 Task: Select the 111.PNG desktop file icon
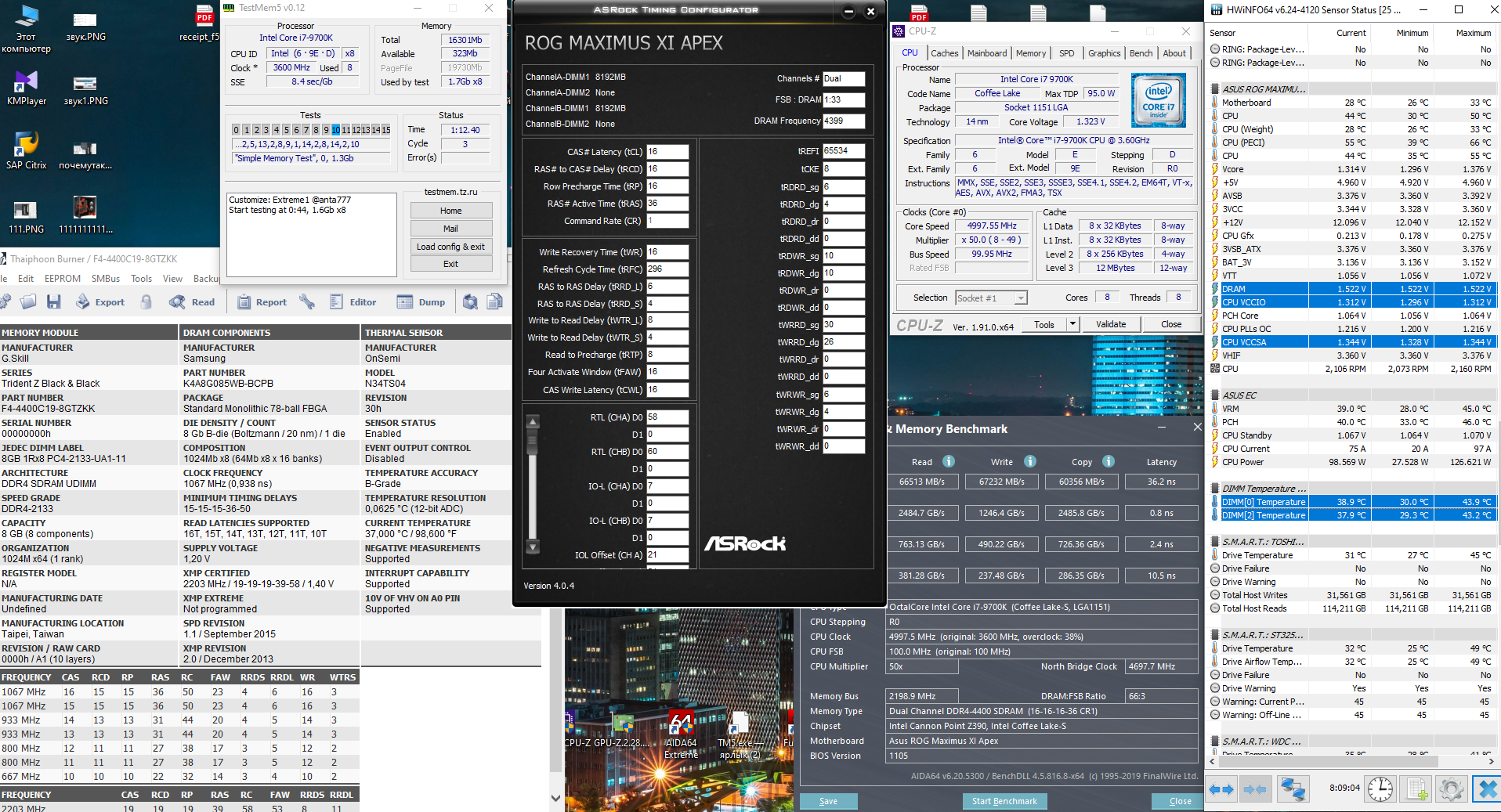point(26,217)
